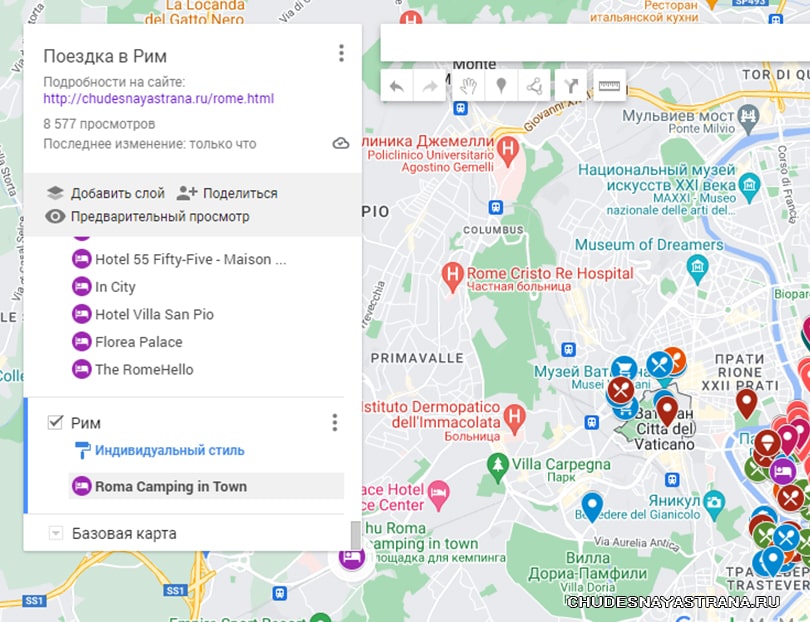This screenshot has width=810, height=622.
Task: Click Поделиться
Action: pyautogui.click(x=227, y=193)
